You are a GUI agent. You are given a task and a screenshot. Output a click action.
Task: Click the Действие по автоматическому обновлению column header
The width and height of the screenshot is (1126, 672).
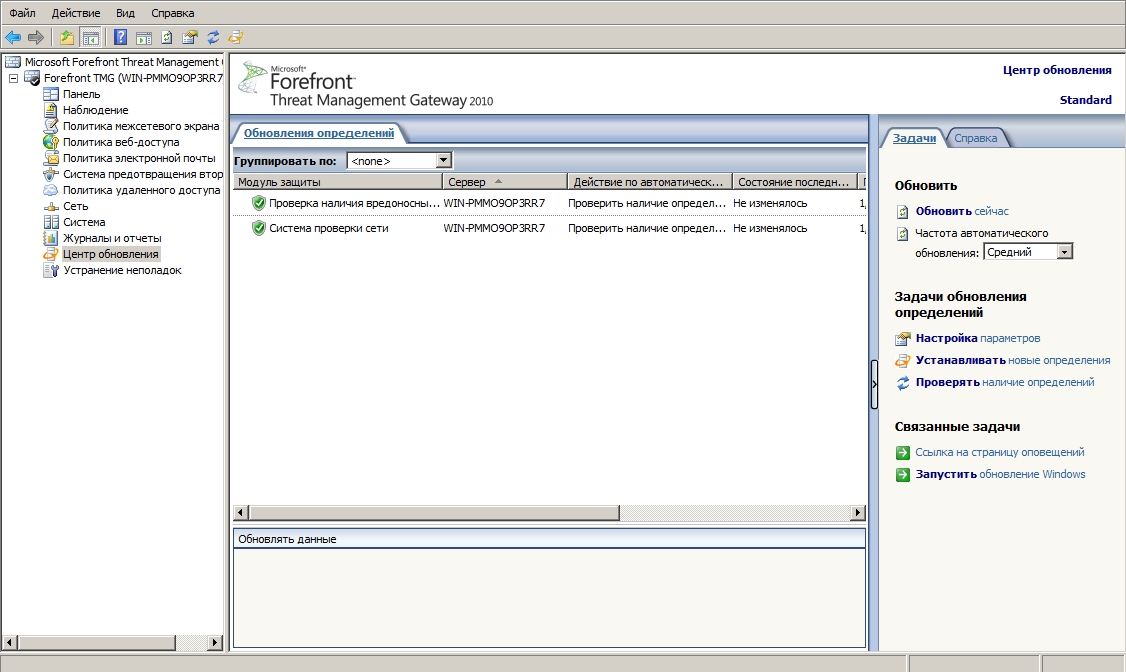(649, 182)
